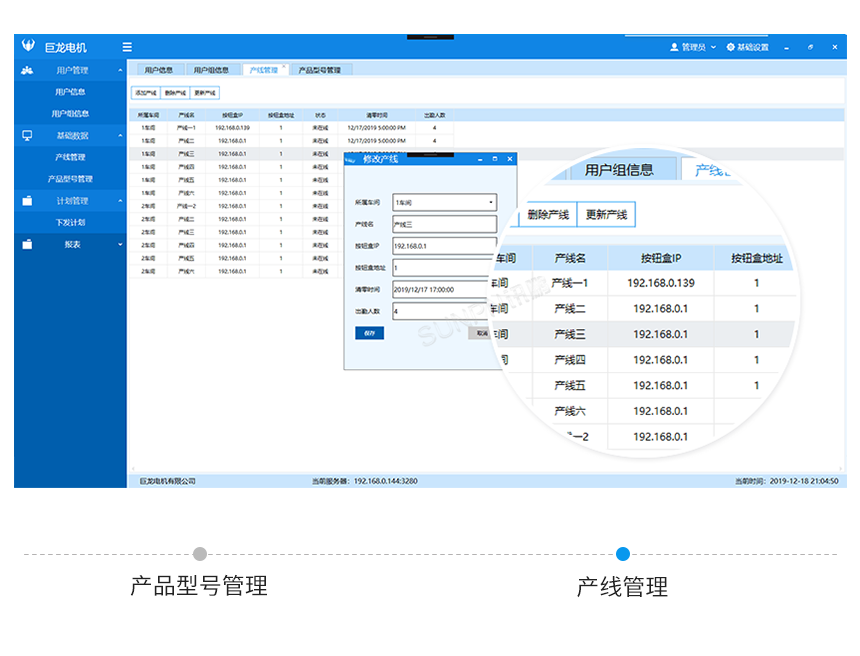Open the hamburger menu beside 巨龙电机
This screenshot has width=860, height=656.
(x=127, y=46)
